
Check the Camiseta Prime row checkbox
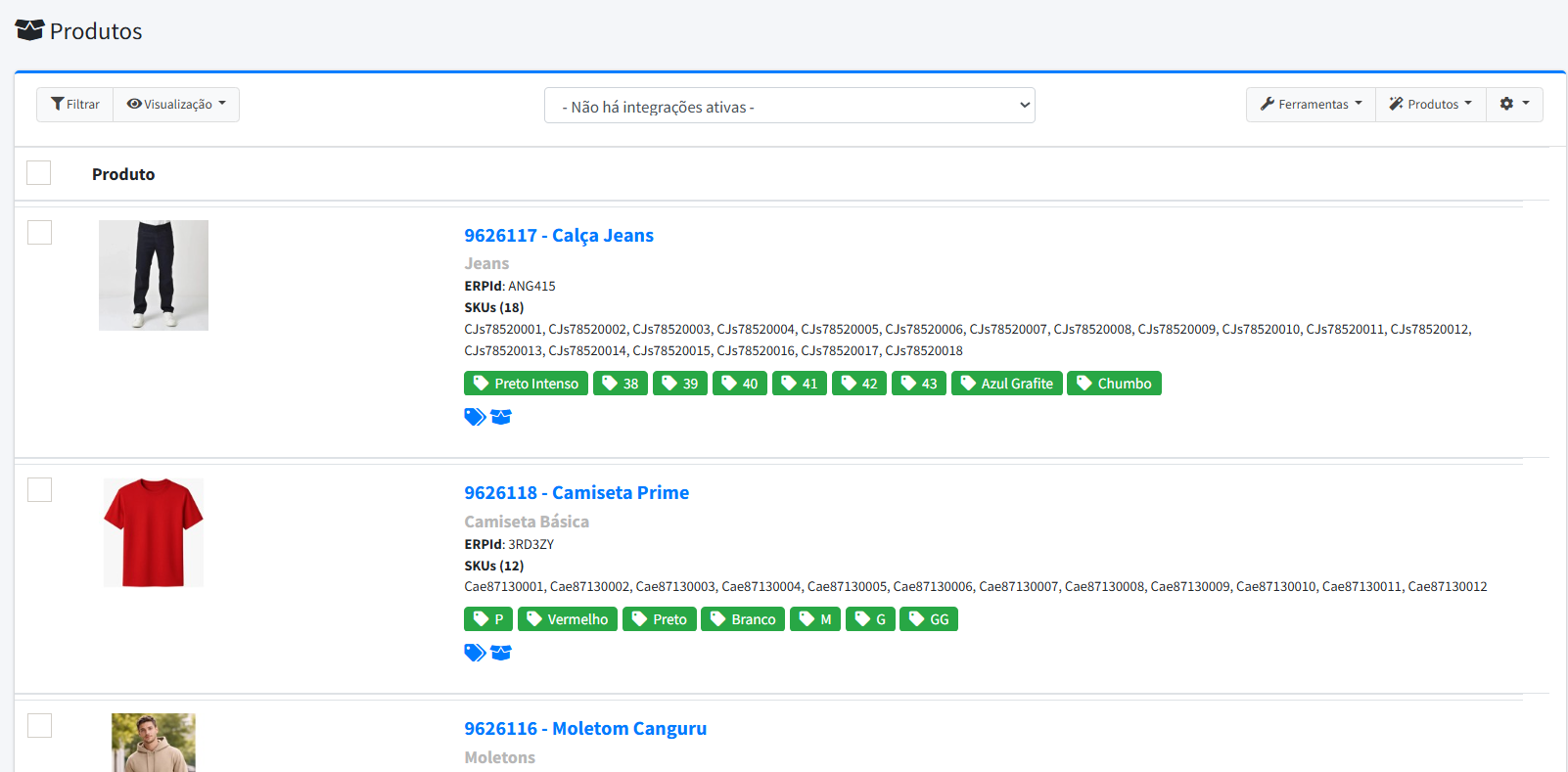(39, 490)
